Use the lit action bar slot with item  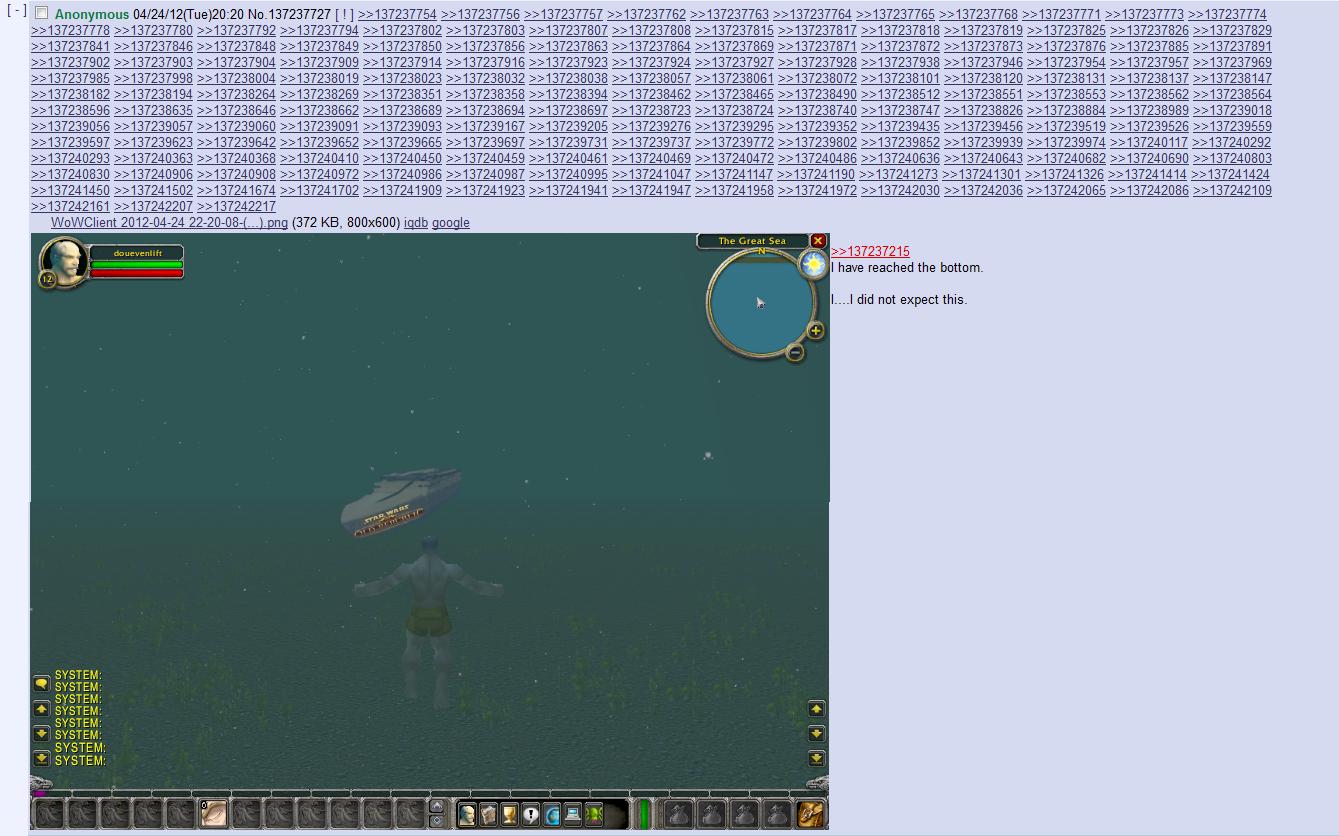point(213,814)
